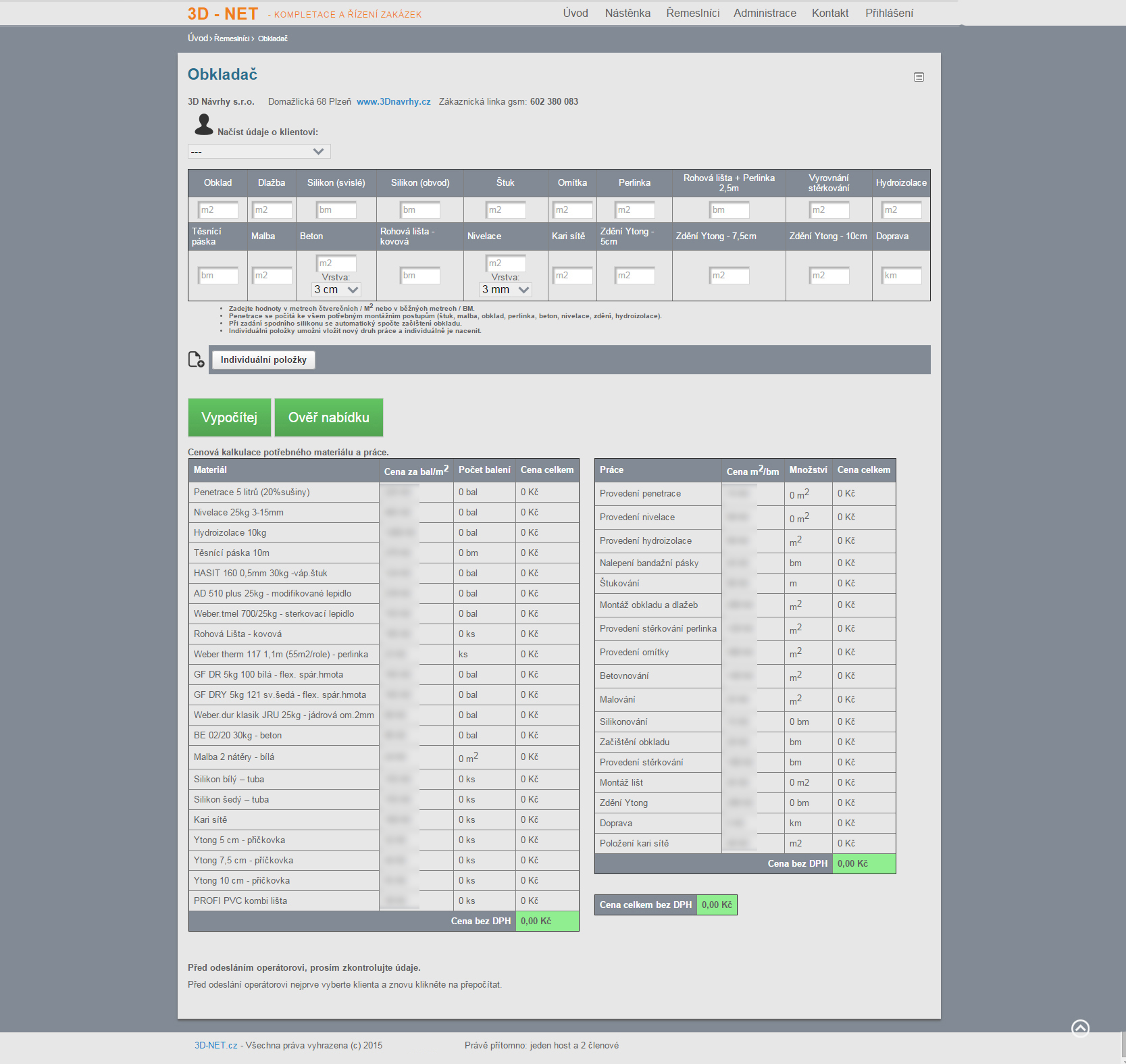This screenshot has width=1126, height=1064.
Task: Click the list icon beside Obkladač heading
Action: coord(919,77)
